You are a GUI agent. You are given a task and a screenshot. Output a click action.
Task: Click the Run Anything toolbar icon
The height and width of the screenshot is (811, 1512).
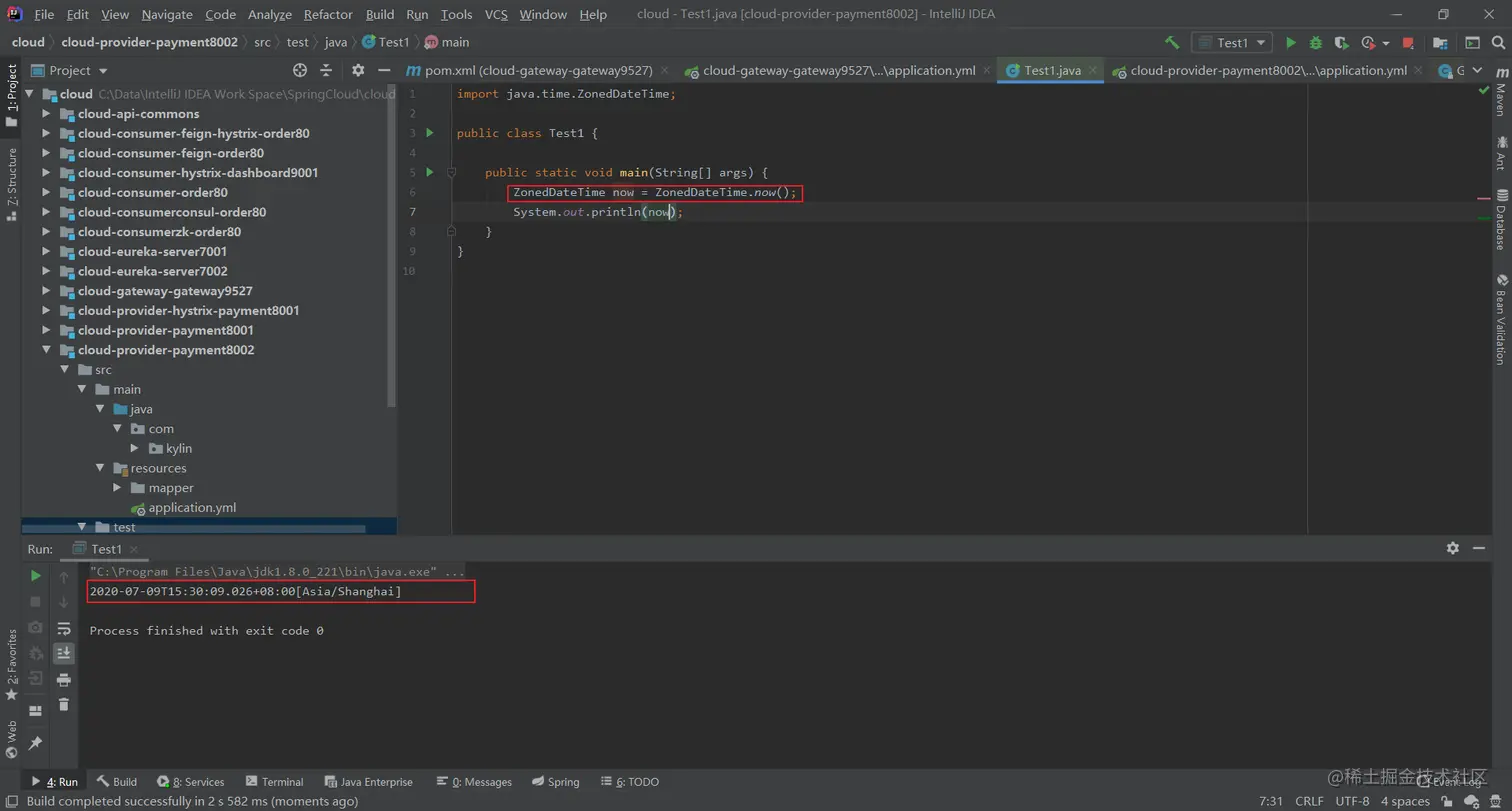1472,43
